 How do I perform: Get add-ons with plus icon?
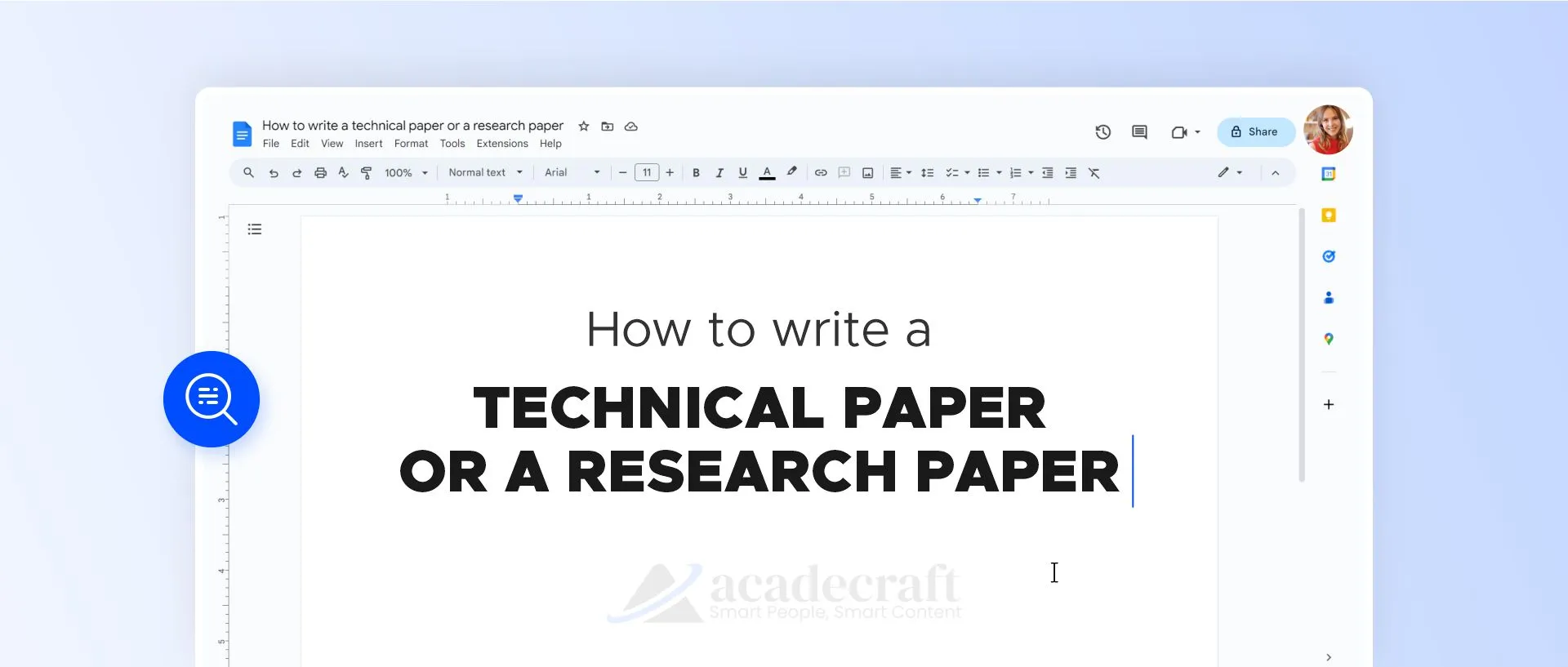coord(1329,405)
